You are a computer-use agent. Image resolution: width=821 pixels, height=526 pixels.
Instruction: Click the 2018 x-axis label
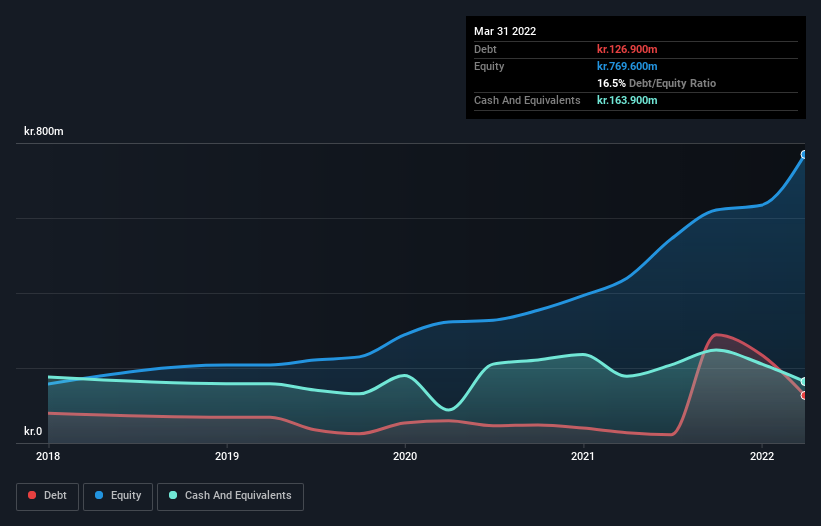tap(48, 456)
